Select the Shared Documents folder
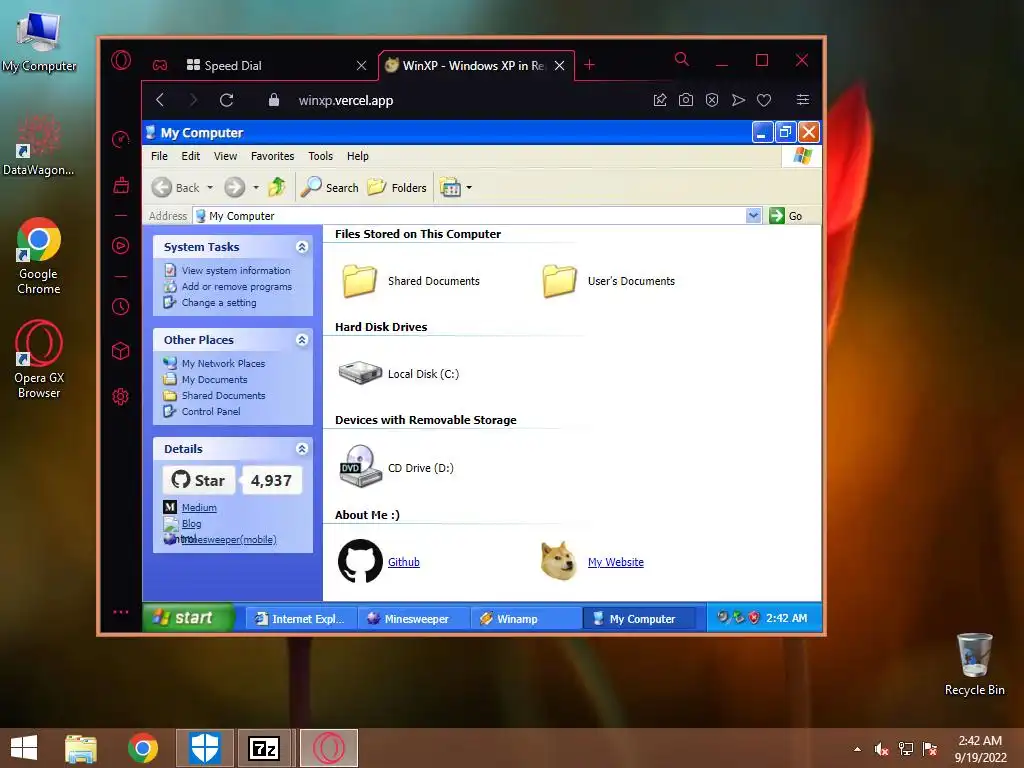The image size is (1024, 768). click(411, 281)
